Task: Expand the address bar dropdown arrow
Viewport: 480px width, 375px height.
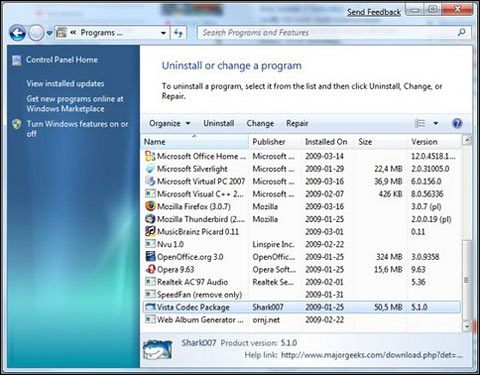Action: [x=163, y=33]
